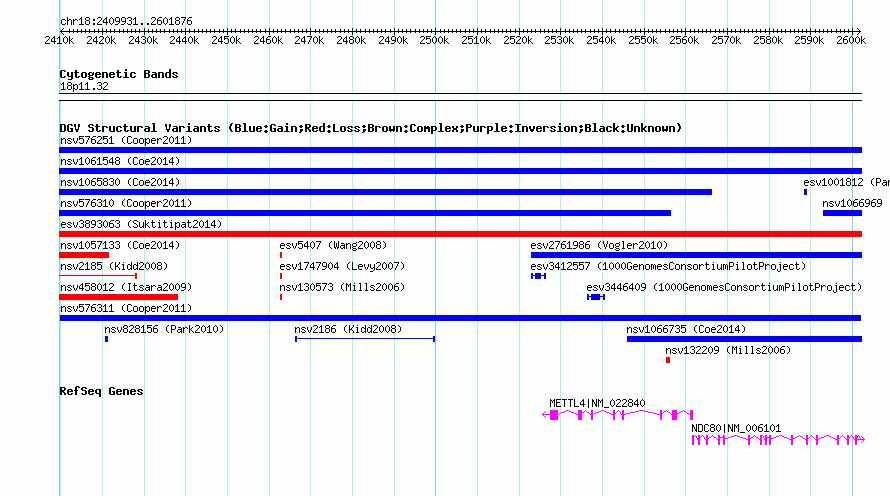
Task: Select the 2550k ruler tick label
Action: pos(643,40)
